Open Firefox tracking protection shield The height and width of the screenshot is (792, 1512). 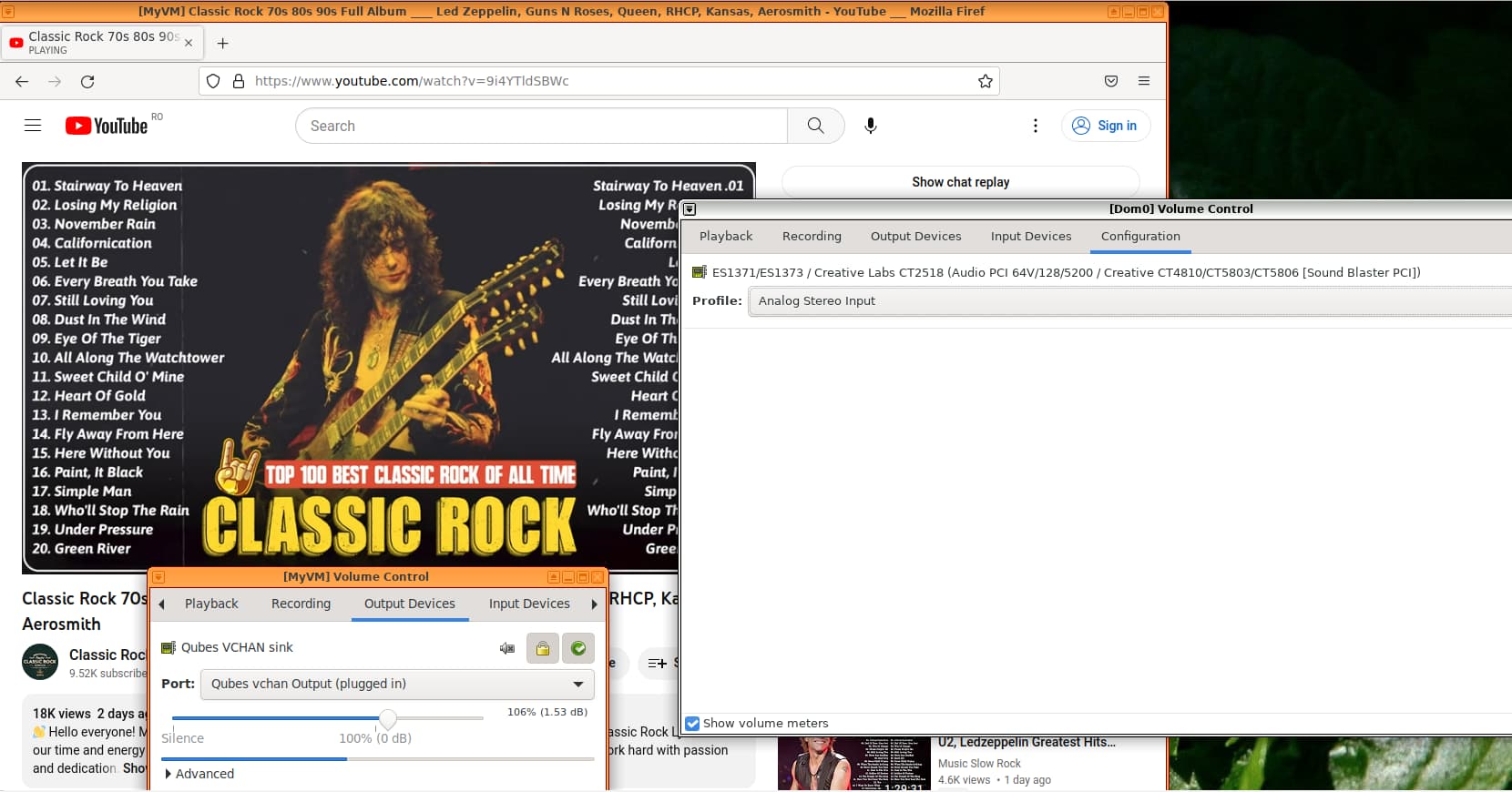(x=213, y=81)
